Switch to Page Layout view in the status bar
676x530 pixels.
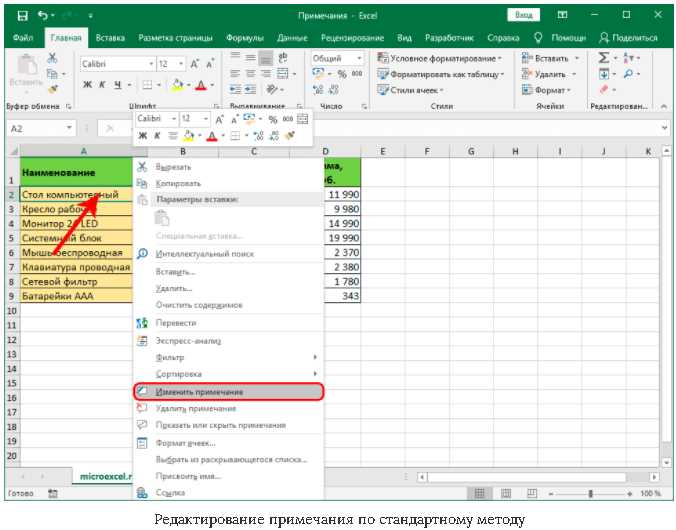click(x=506, y=493)
